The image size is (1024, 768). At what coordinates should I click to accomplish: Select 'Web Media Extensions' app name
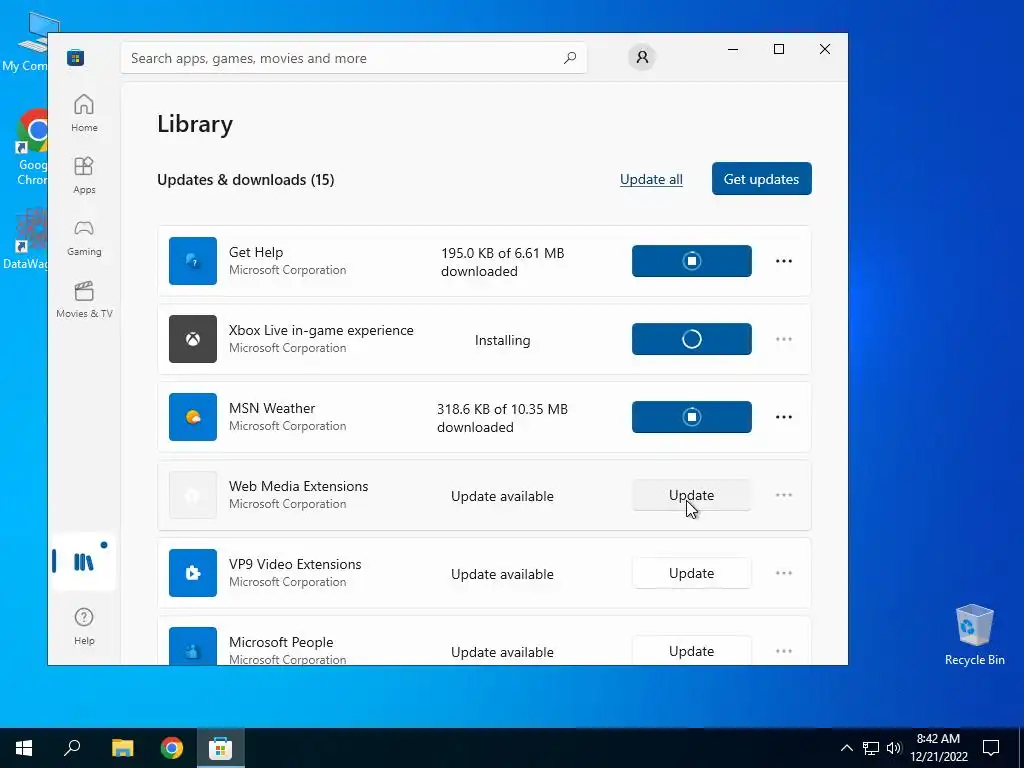click(298, 486)
